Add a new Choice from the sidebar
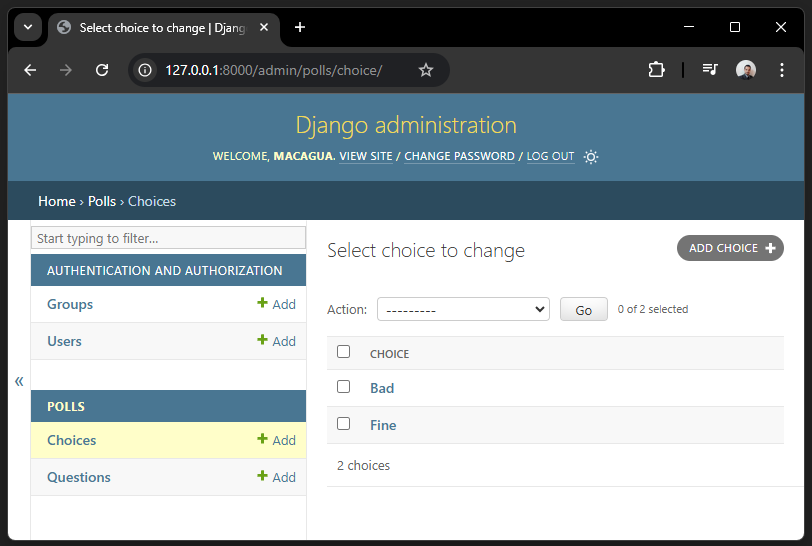 click(277, 440)
